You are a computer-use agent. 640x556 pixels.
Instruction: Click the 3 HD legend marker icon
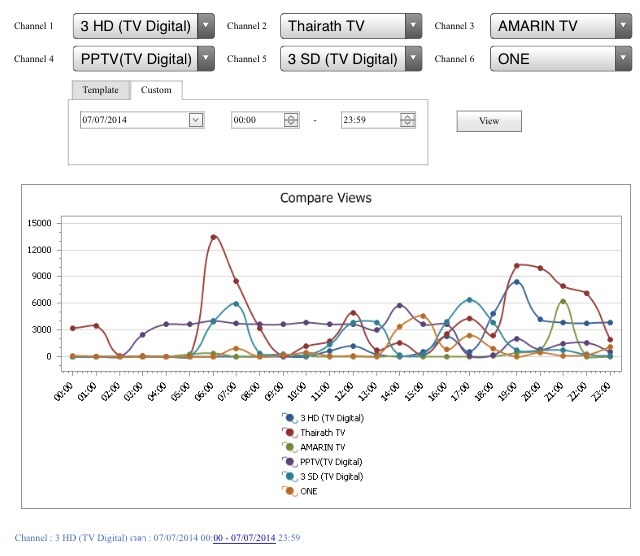pyautogui.click(x=290, y=418)
